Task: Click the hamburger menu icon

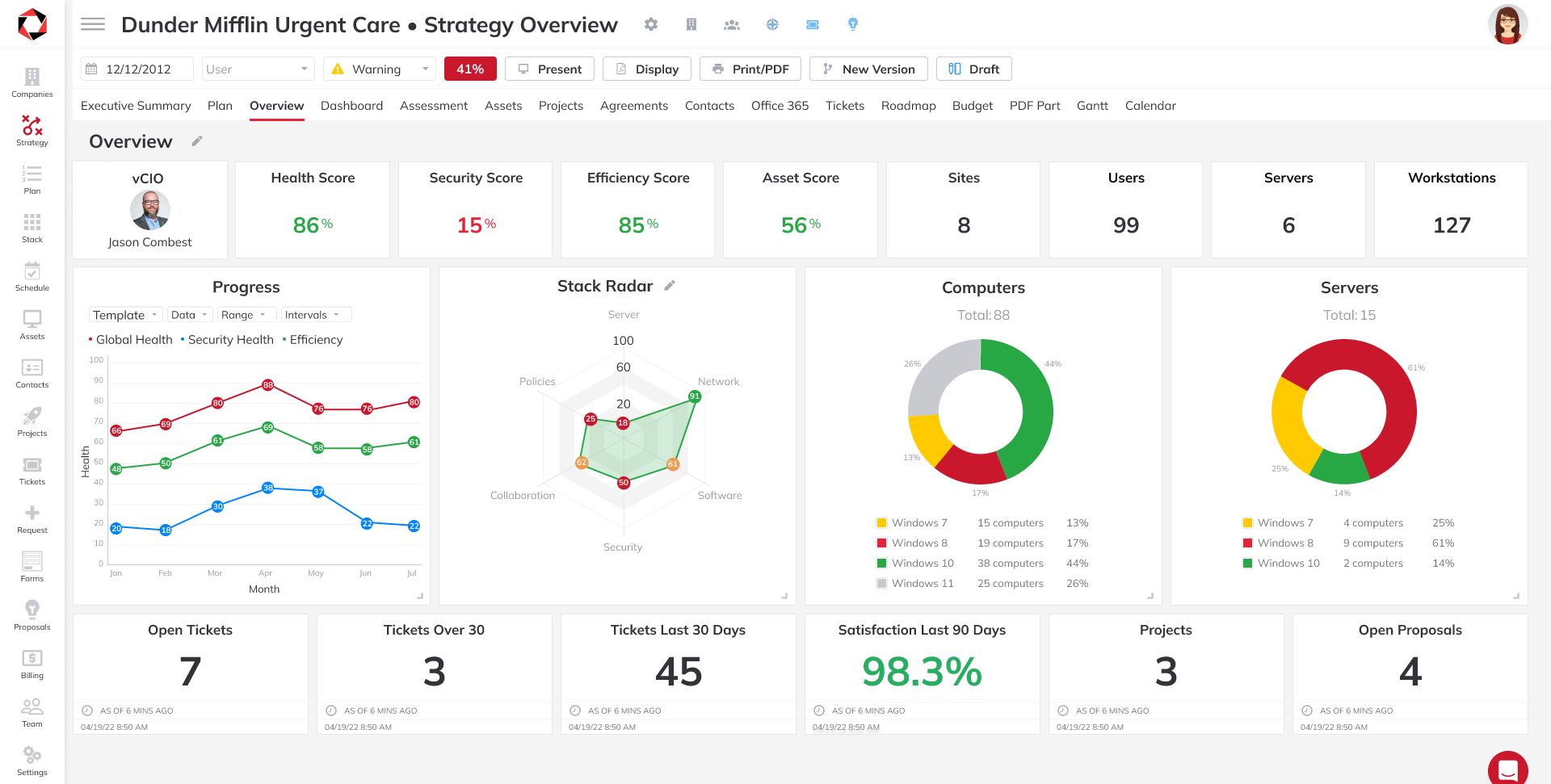Action: click(x=93, y=24)
